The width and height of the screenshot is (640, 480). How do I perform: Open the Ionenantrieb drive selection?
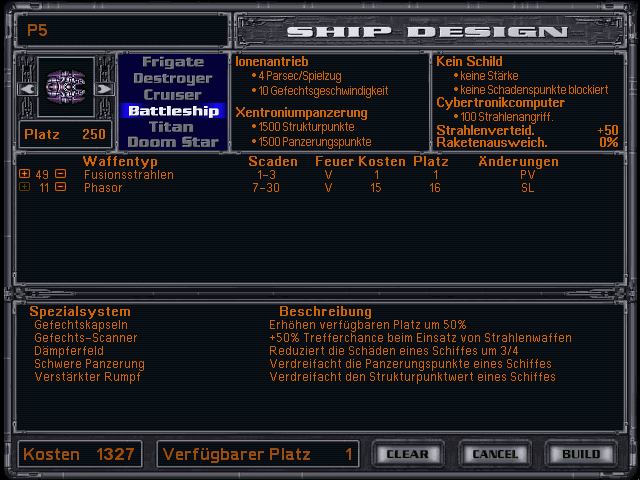[x=272, y=62]
